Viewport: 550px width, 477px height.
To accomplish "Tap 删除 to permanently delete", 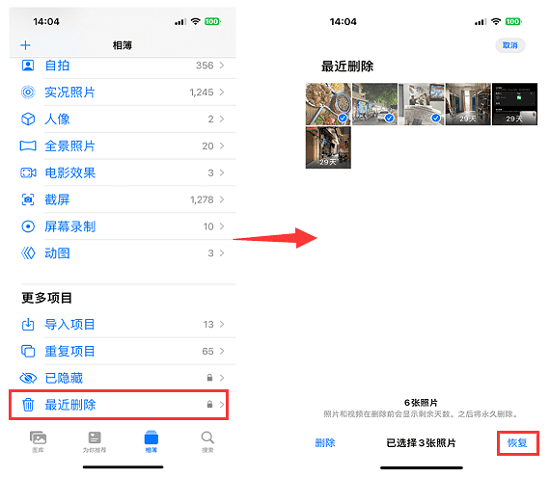I will pos(325,443).
